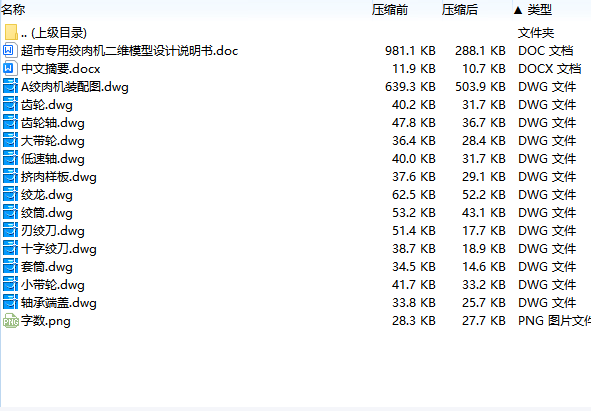The image size is (591, 411).
Task: Select the file 低速轴.dwg
Action: click(x=53, y=159)
